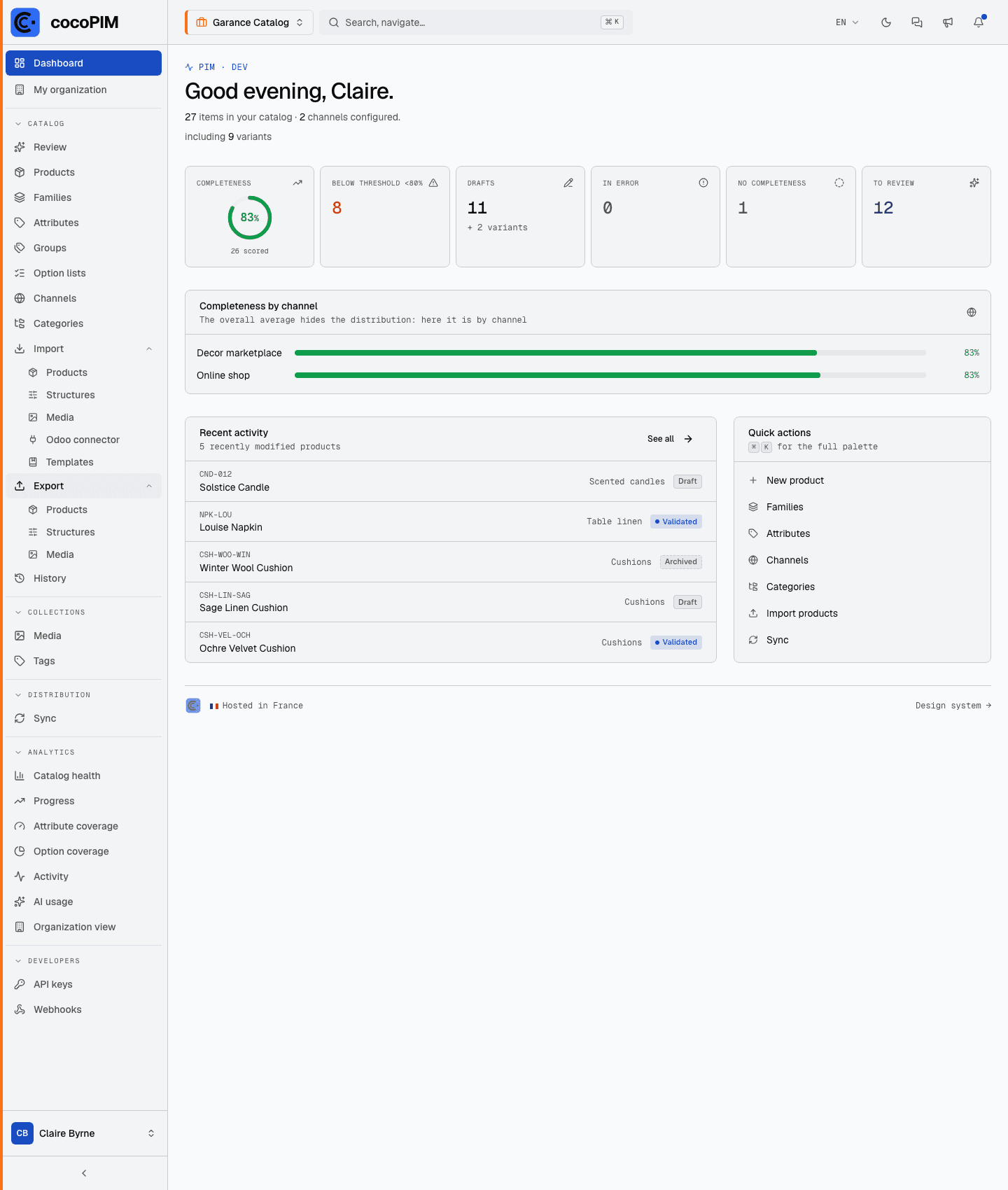Collapse the Developers section header
This screenshot has width=1008, height=1190.
(x=54, y=960)
